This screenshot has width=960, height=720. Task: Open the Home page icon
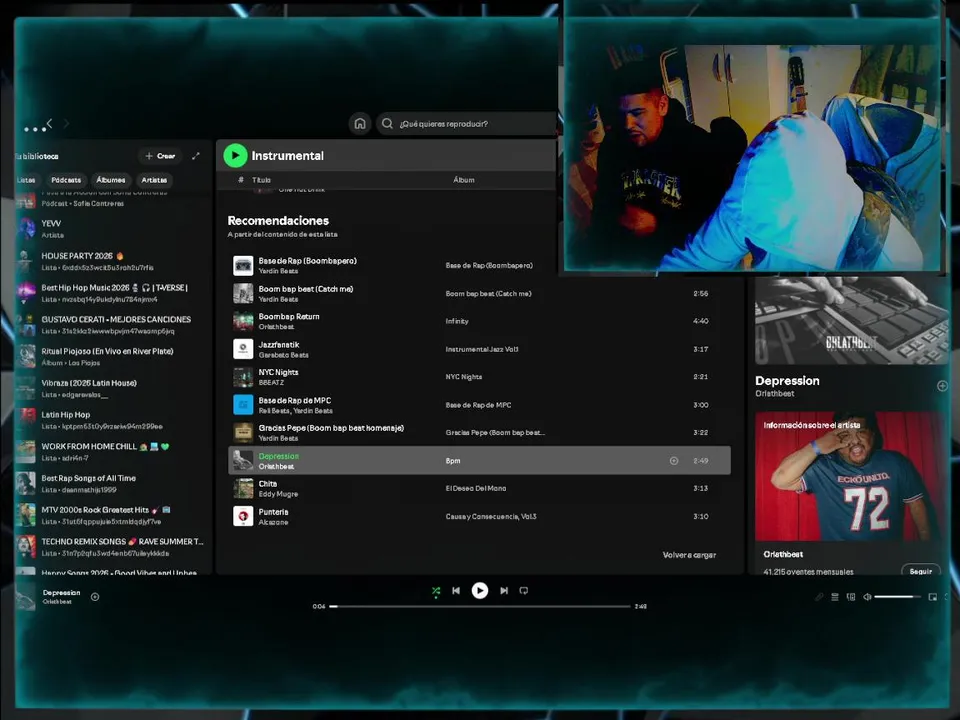pyautogui.click(x=360, y=124)
